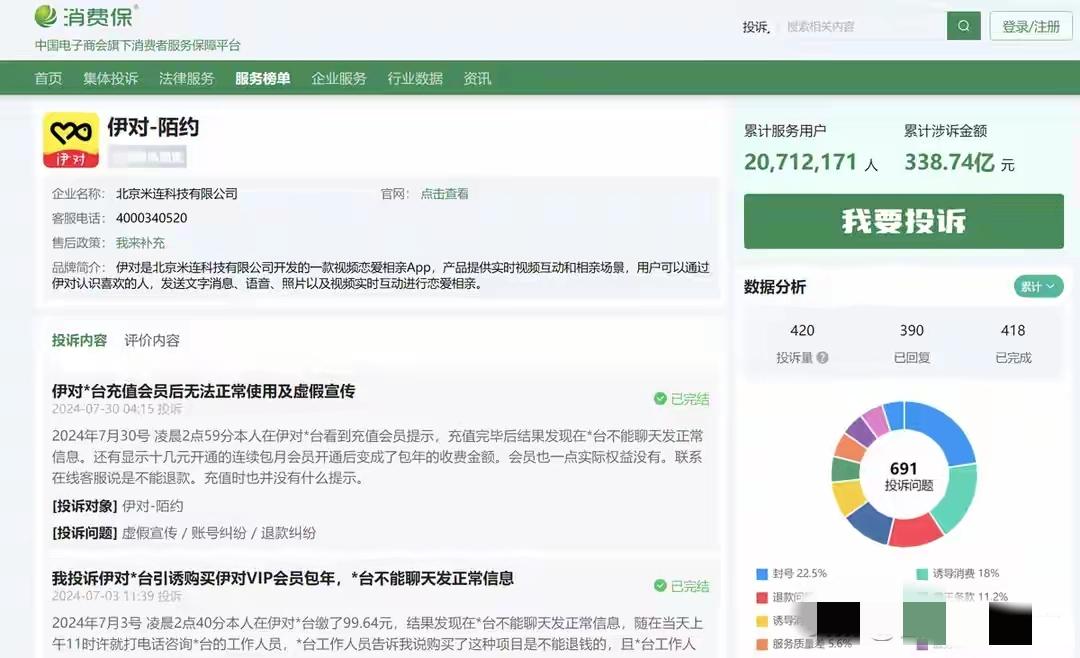Click the 390 已回复 count
Screen dimensions: 1080x658
911,331
